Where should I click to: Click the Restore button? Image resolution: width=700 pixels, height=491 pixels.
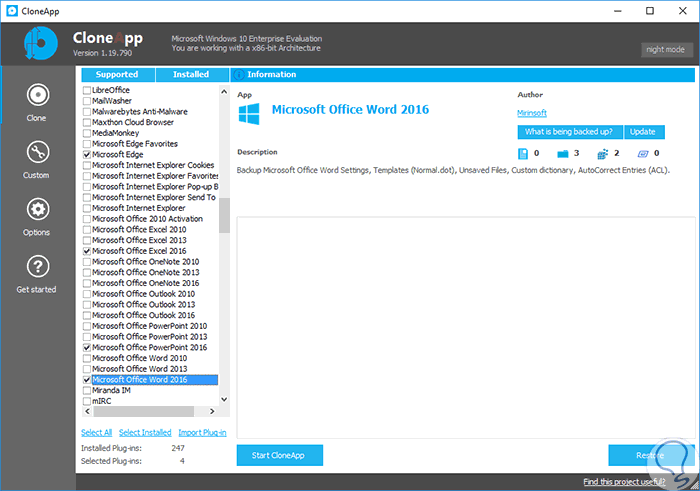tap(651, 455)
